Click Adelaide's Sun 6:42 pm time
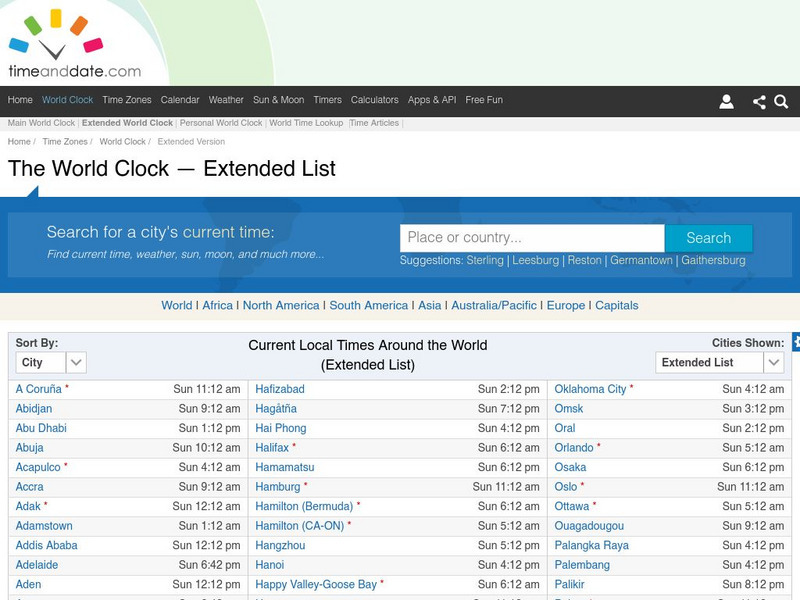800x600 pixels. (209, 565)
